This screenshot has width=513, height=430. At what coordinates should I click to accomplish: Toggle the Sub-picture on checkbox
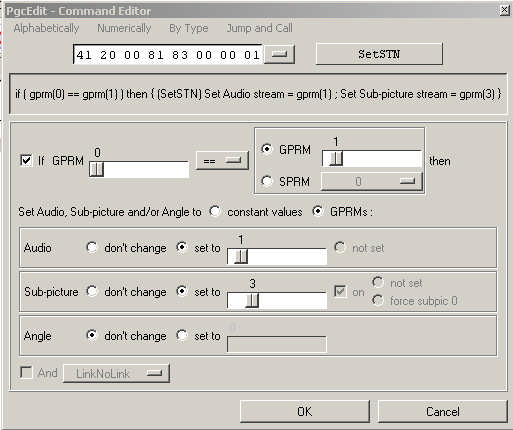click(x=340, y=291)
